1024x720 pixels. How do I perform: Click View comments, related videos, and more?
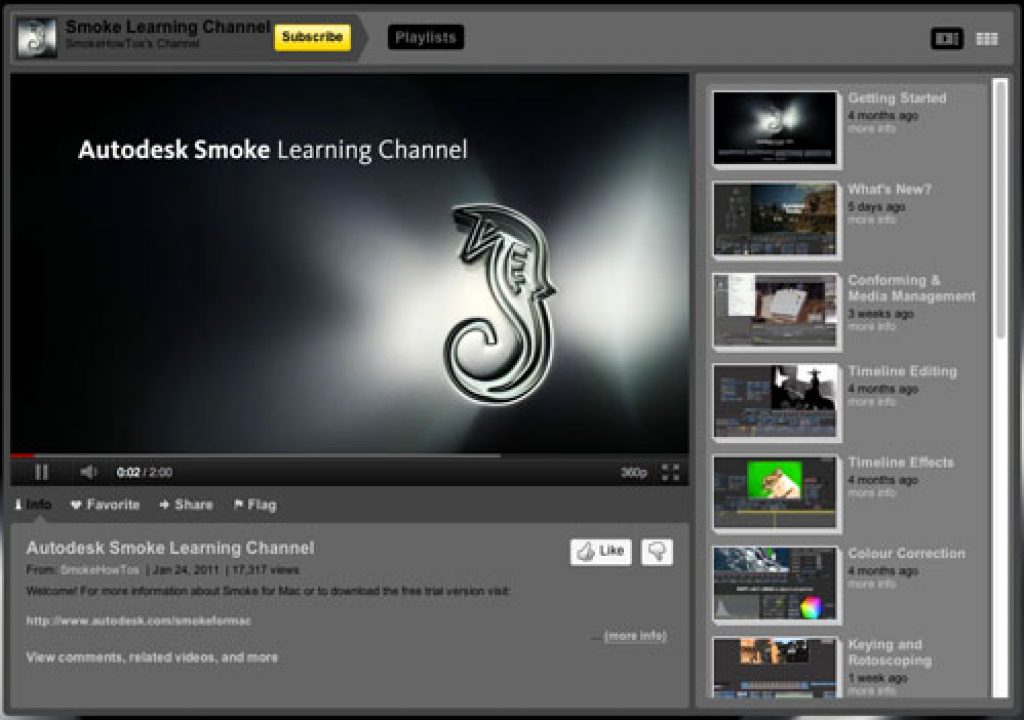pyautogui.click(x=152, y=657)
